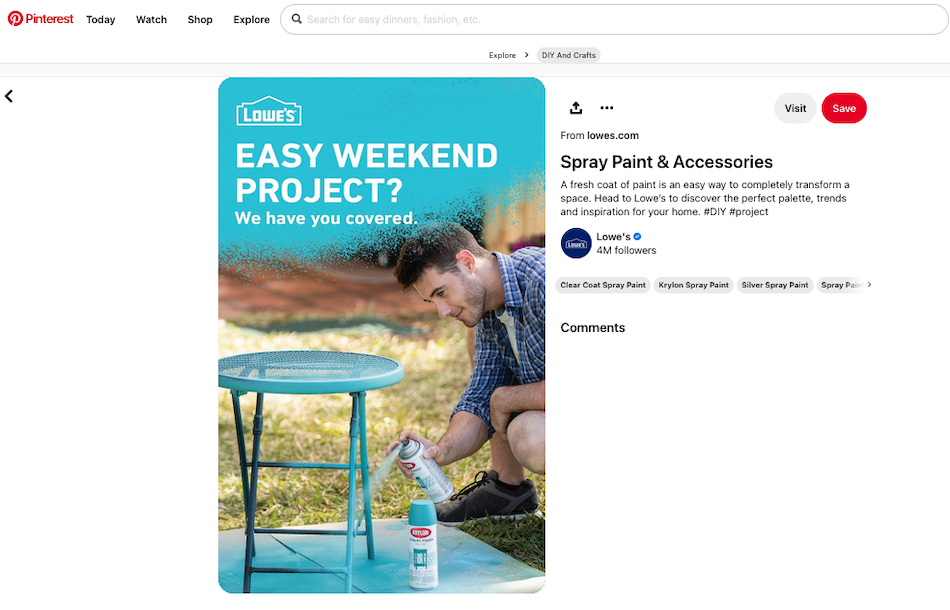Open the share icon above the pin details
Image resolution: width=950 pixels, height=610 pixels.
574,107
